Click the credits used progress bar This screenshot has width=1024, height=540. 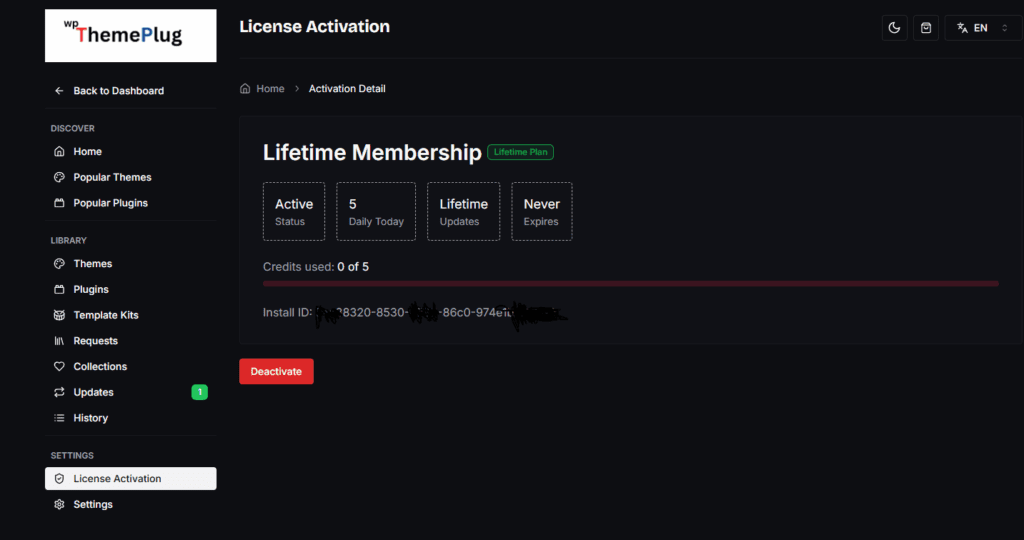pos(630,284)
